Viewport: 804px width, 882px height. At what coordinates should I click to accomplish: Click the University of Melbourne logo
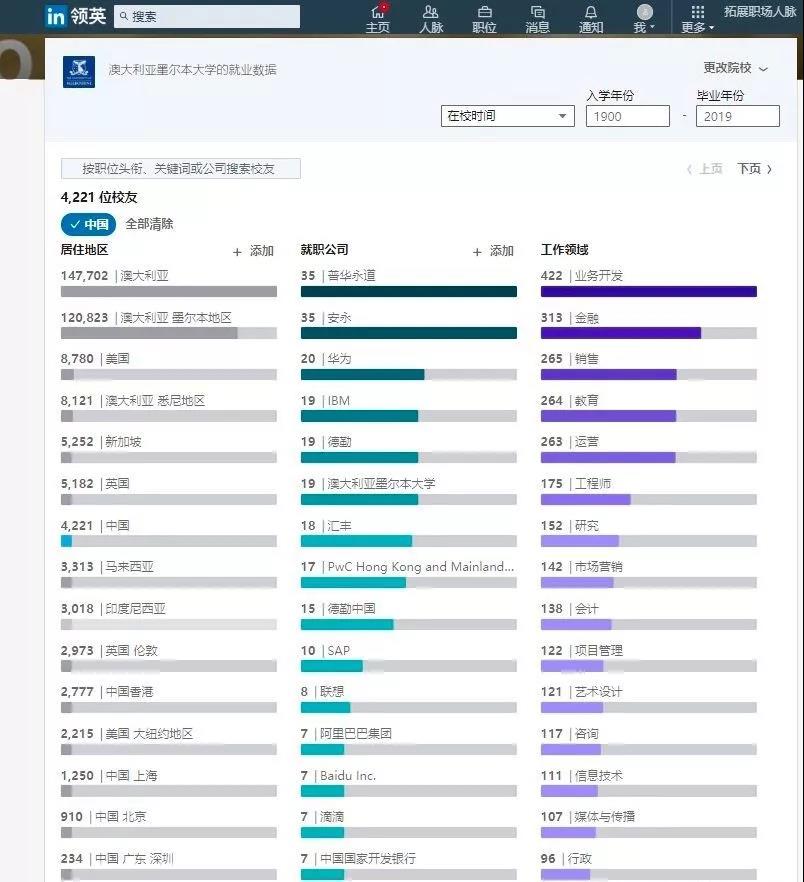pyautogui.click(x=78, y=71)
